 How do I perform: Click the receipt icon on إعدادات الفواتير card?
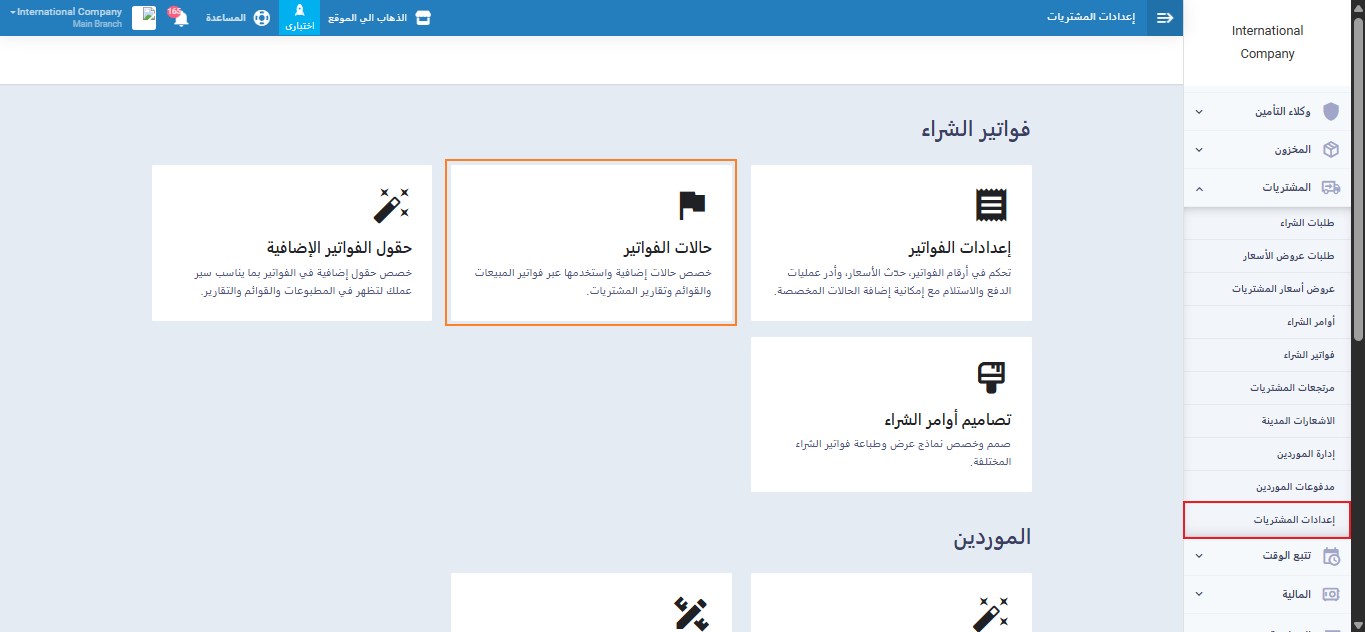tap(991, 204)
